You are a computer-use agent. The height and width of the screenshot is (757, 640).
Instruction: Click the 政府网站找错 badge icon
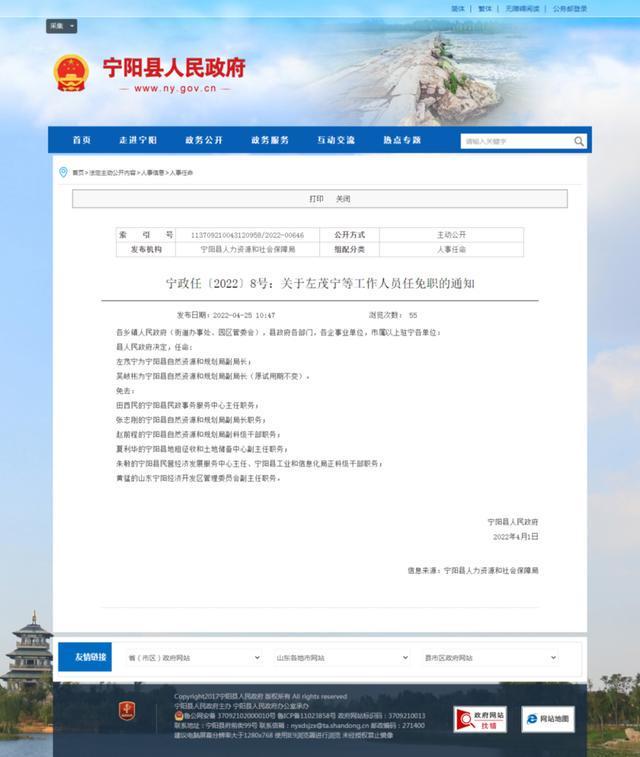481,719
